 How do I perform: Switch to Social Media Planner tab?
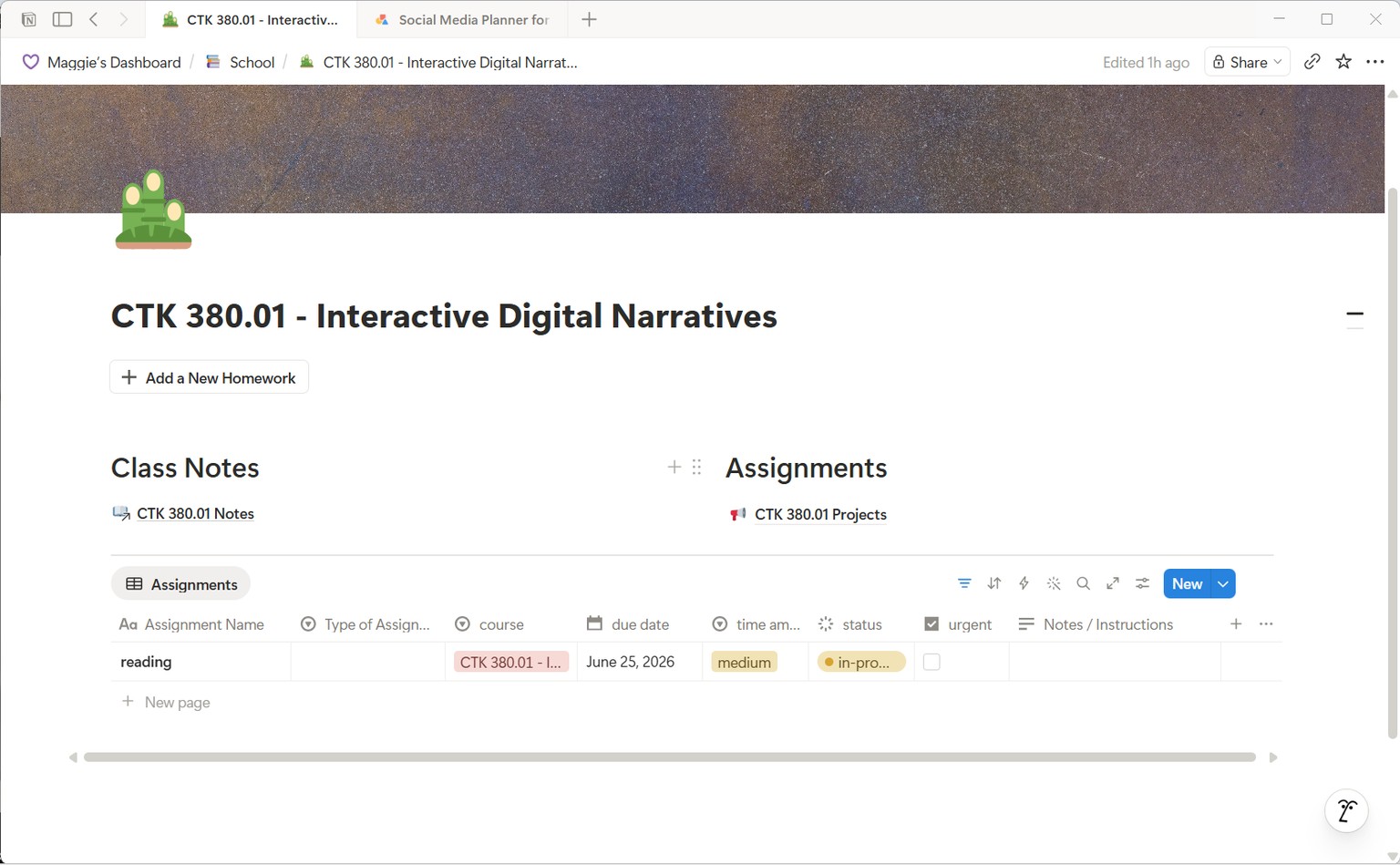point(461,19)
